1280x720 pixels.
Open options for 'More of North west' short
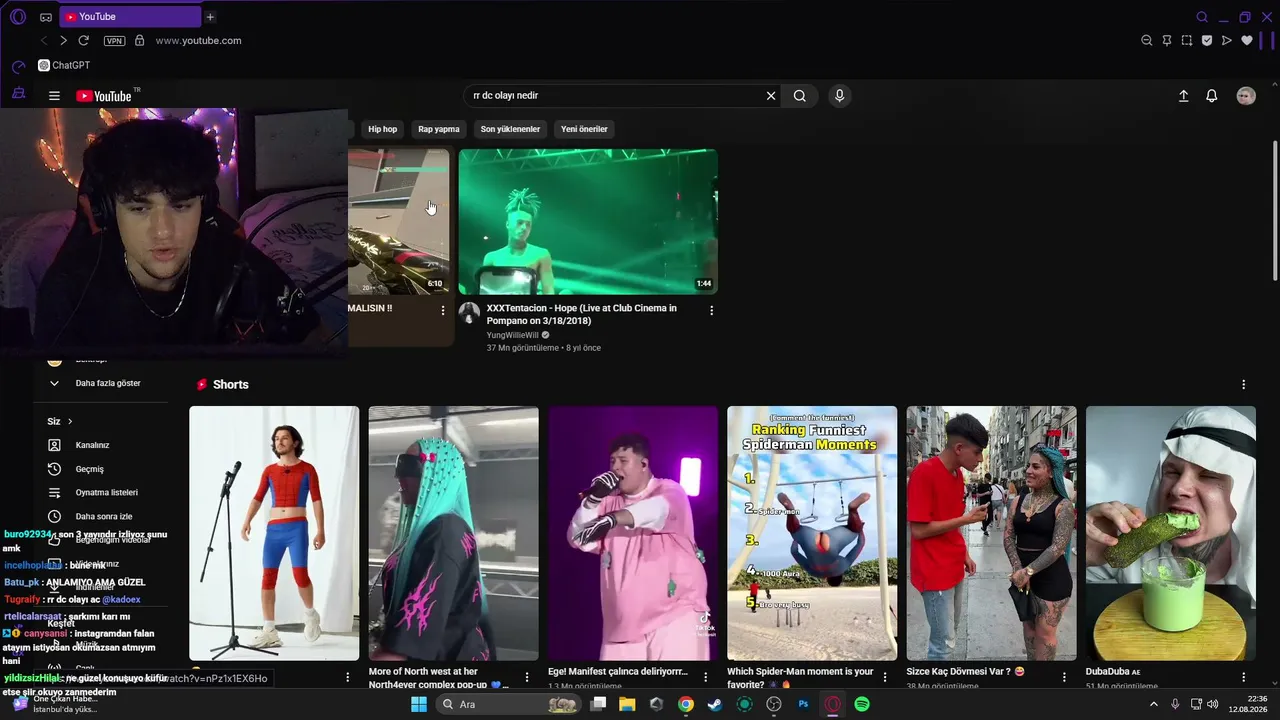[x=527, y=677]
